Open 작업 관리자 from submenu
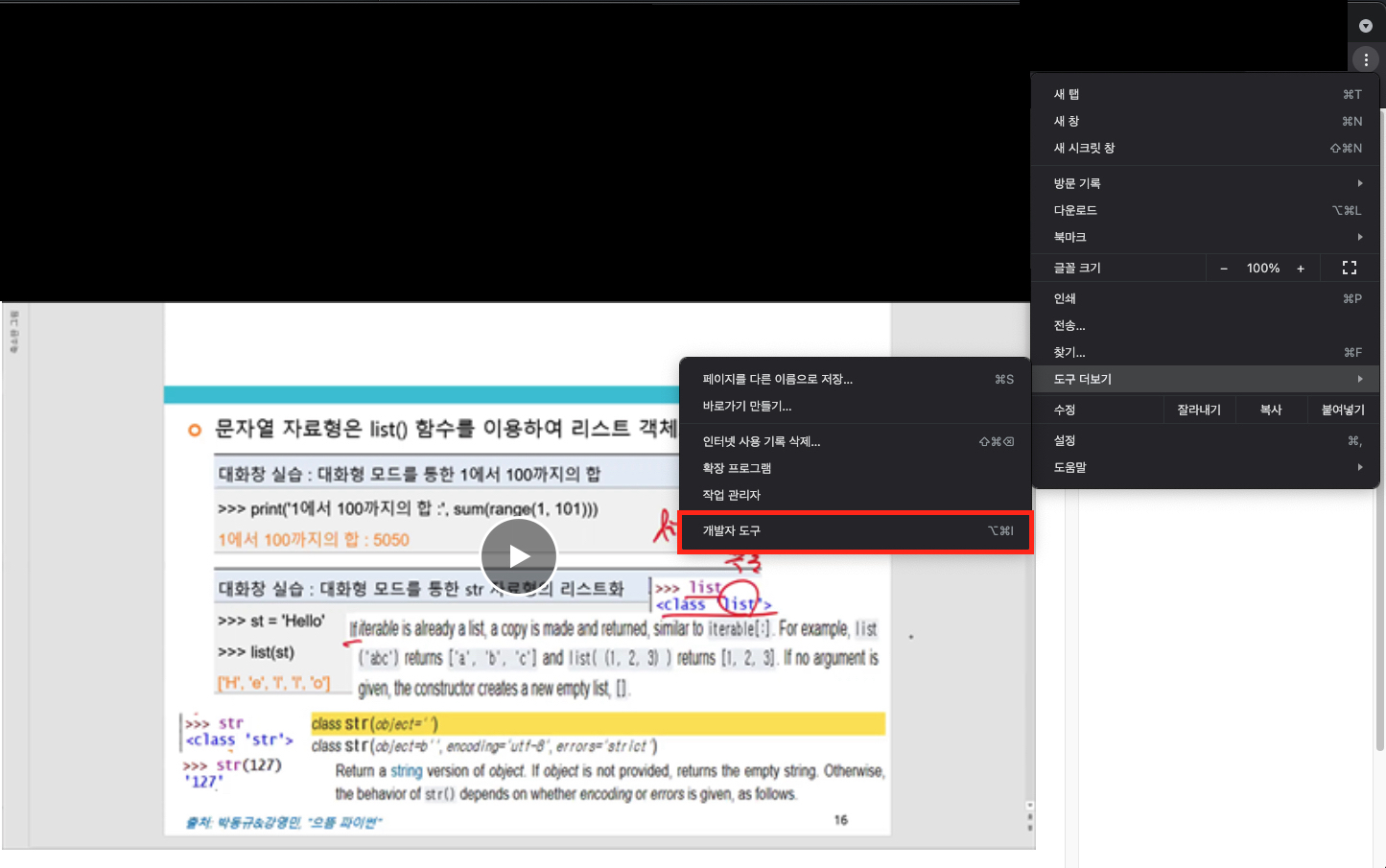 click(x=856, y=495)
